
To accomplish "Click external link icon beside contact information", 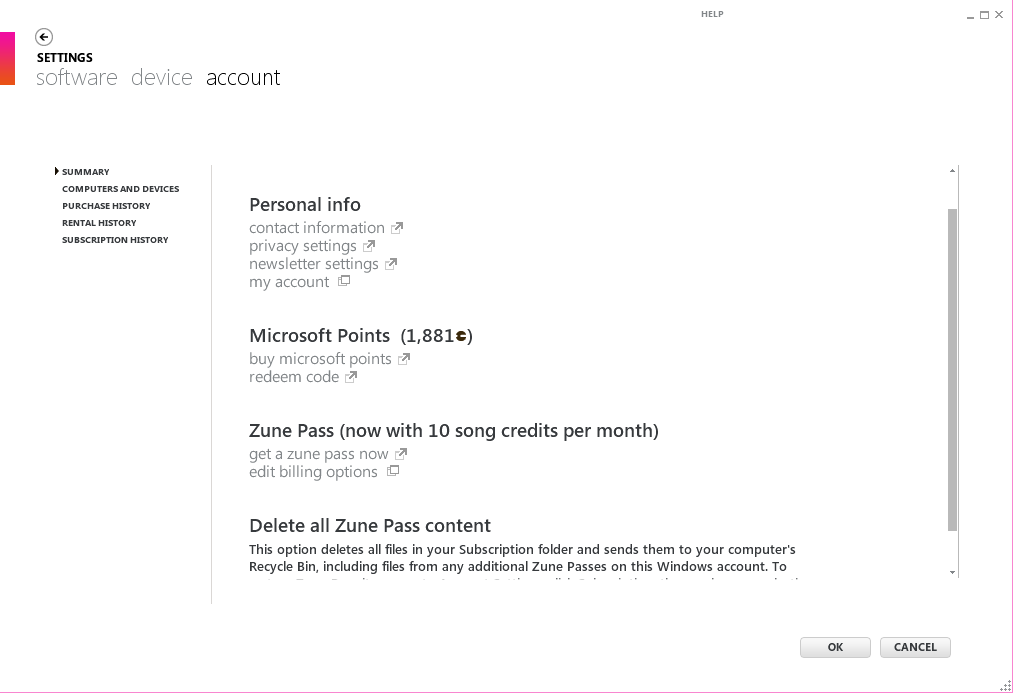I will [397, 228].
